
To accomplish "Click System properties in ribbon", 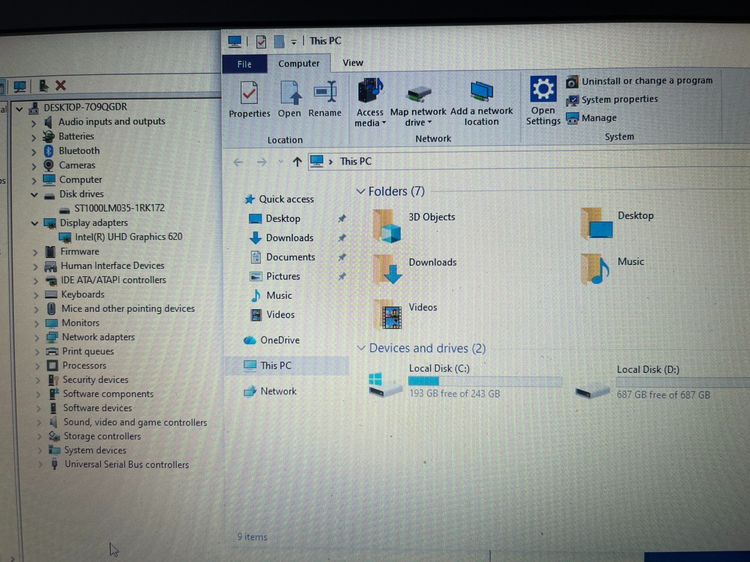I will point(612,99).
